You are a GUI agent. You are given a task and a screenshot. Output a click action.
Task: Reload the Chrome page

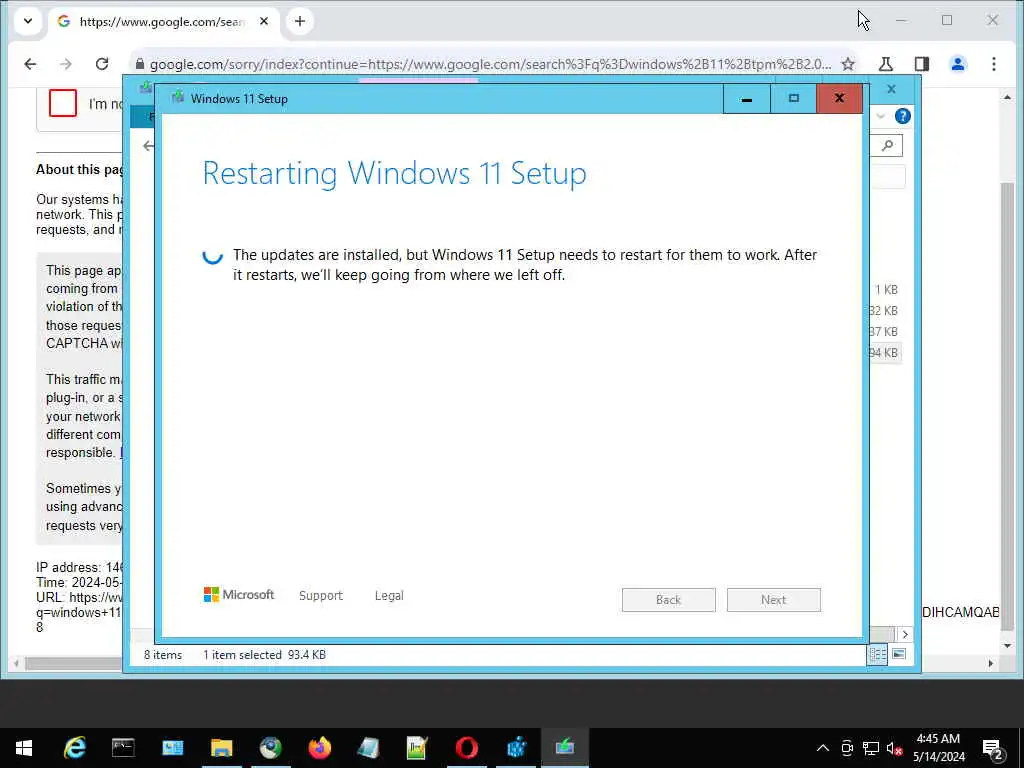click(x=102, y=64)
